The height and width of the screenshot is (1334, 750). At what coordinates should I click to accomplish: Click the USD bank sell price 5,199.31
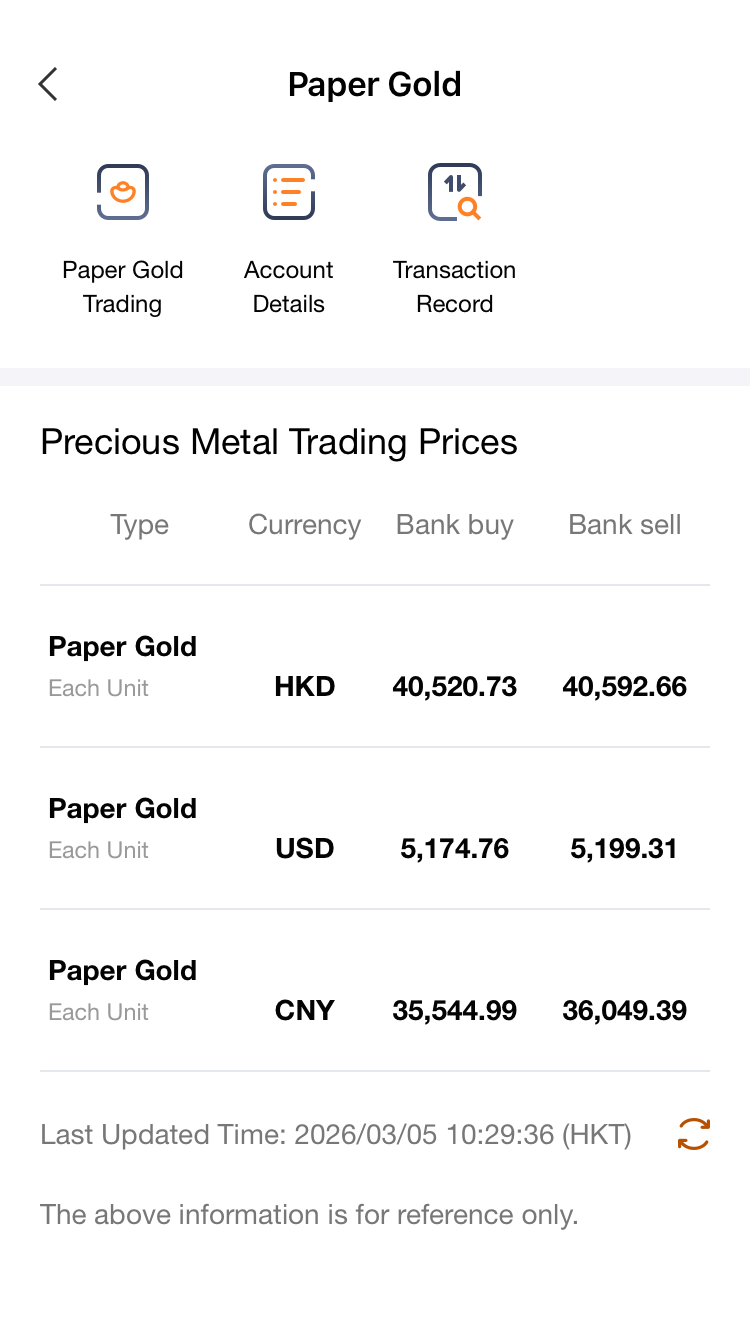(625, 849)
